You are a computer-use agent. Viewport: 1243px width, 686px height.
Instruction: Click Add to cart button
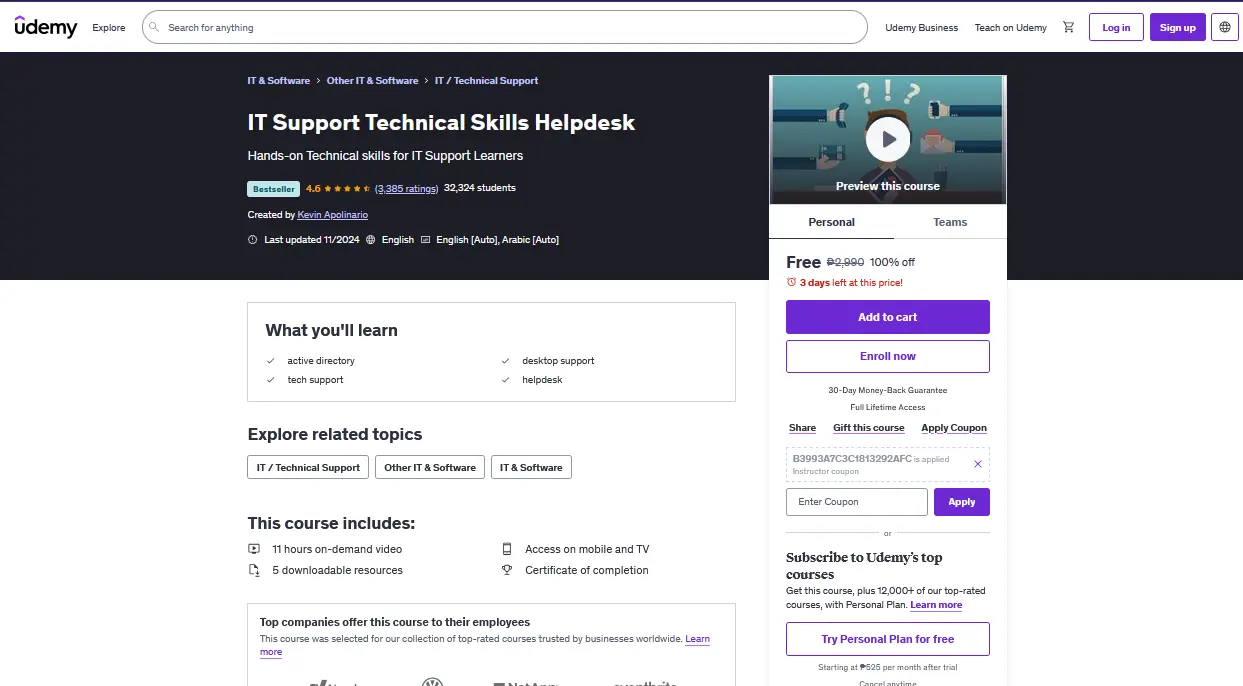(888, 317)
